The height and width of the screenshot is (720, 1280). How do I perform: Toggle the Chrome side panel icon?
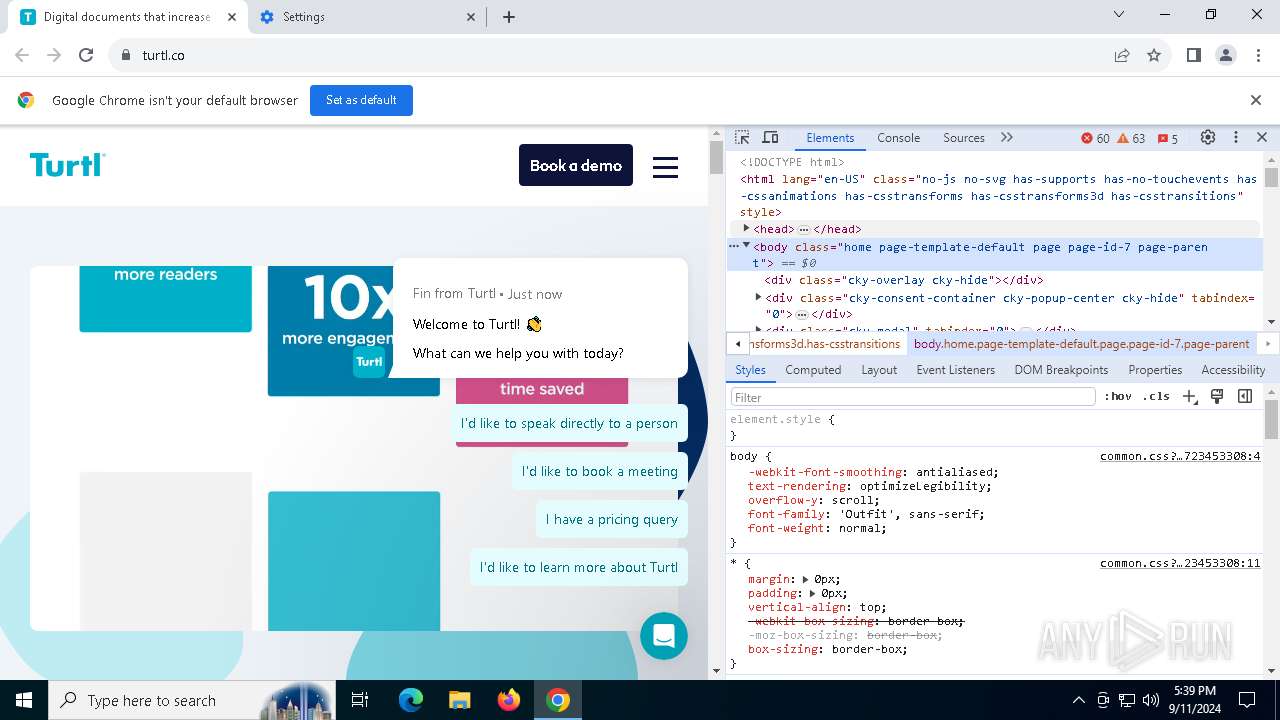(x=1194, y=56)
